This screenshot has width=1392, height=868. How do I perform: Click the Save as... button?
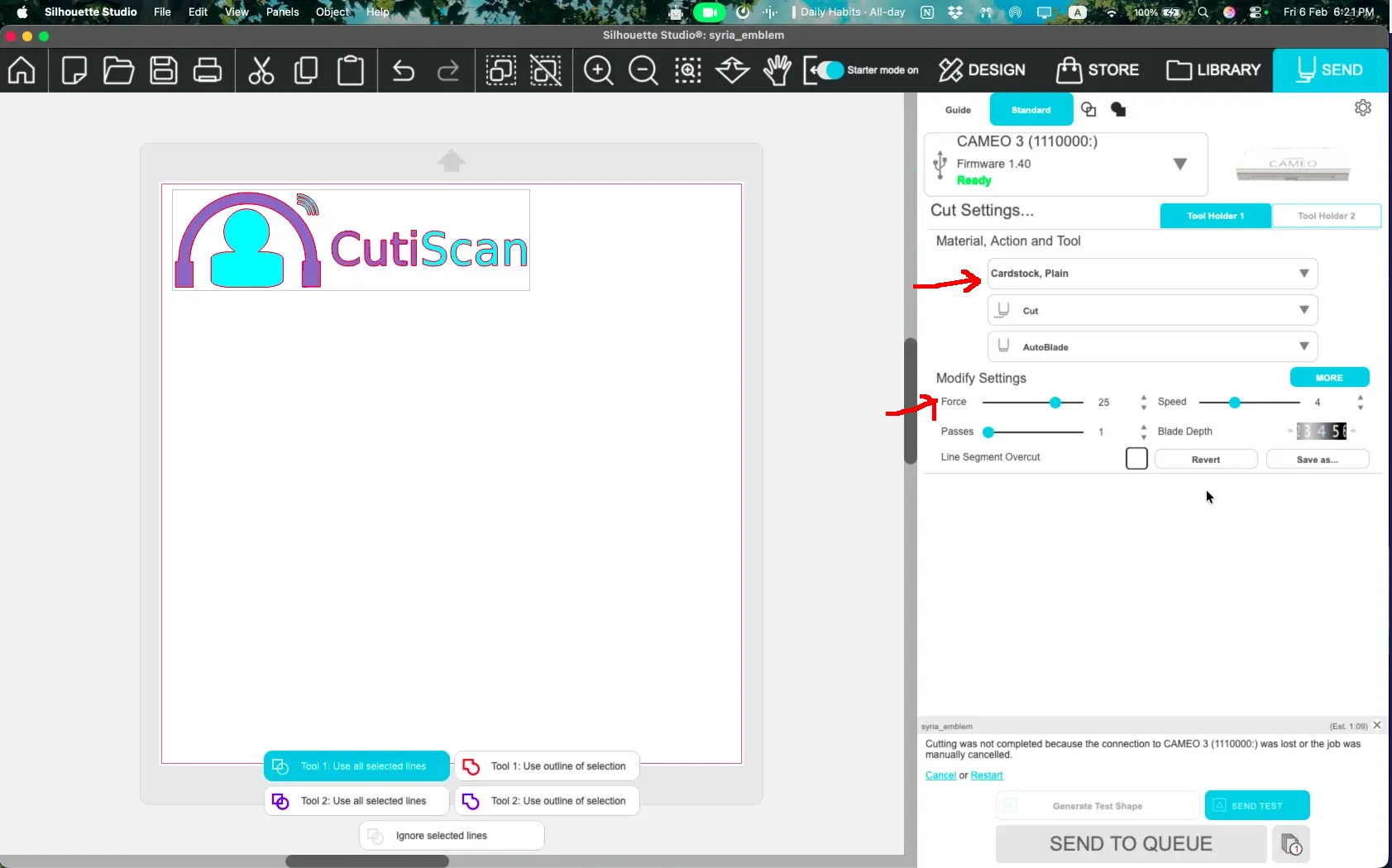pyautogui.click(x=1318, y=460)
